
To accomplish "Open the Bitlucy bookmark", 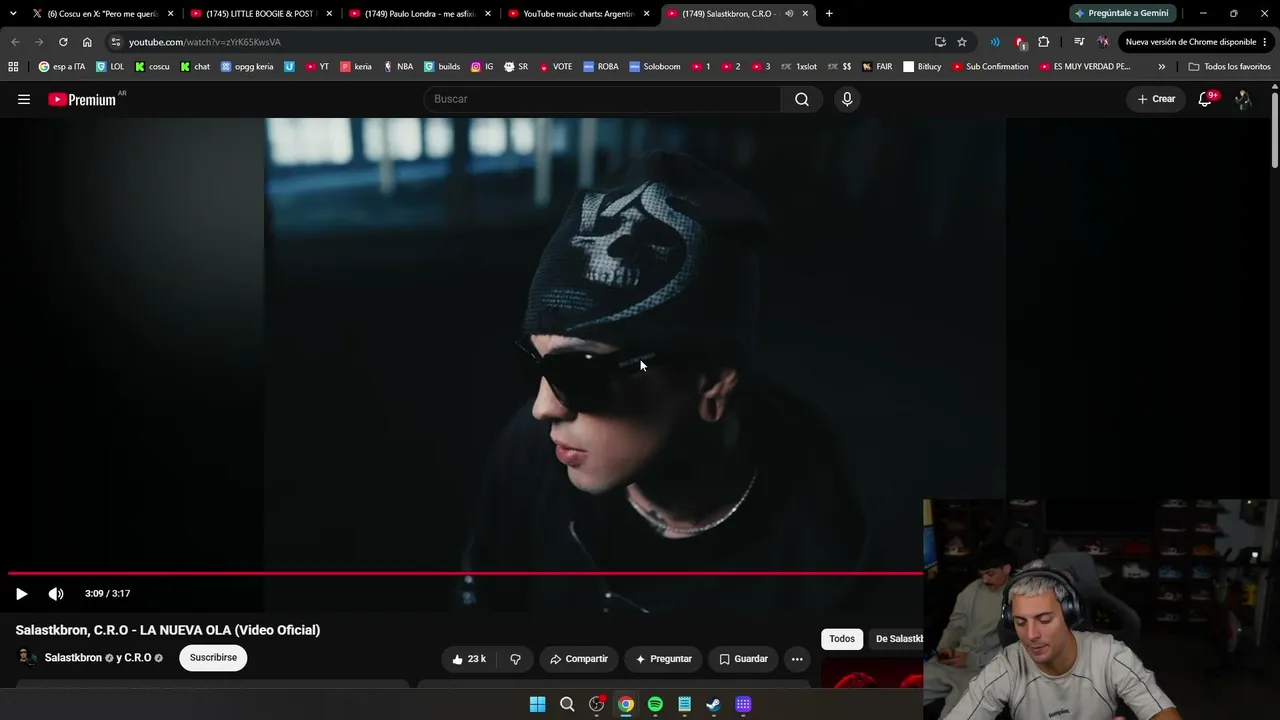I will [922, 67].
